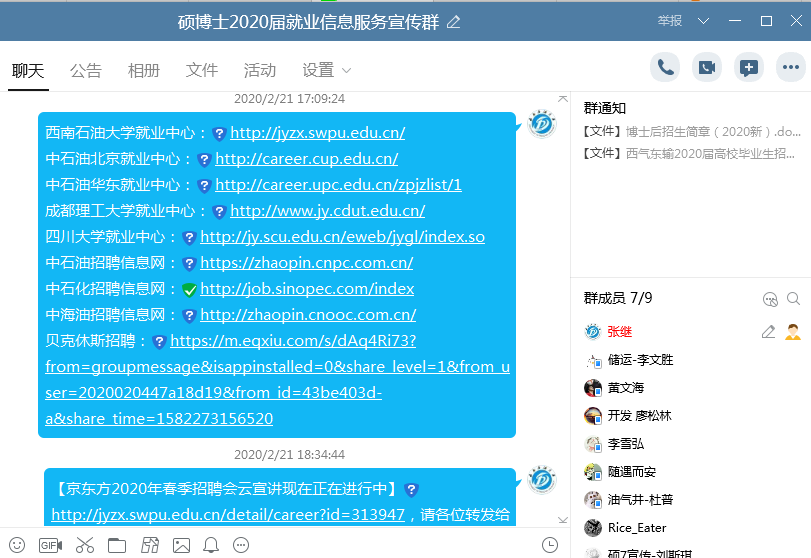Open the member interaction icon beside search
811x558 pixels.
coord(770,299)
